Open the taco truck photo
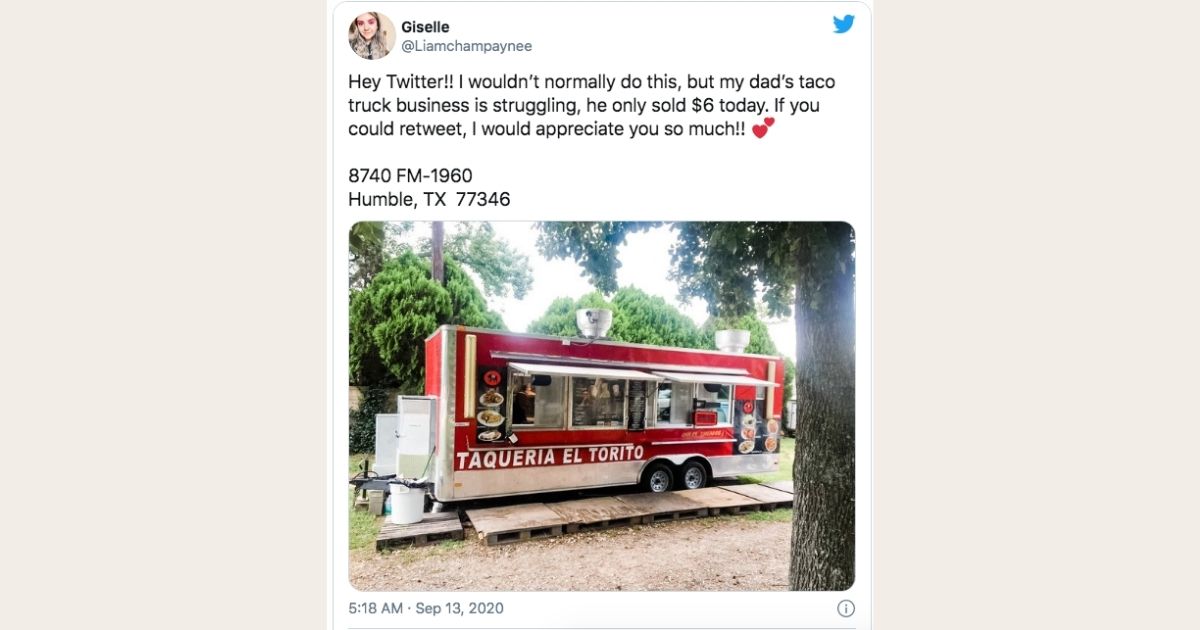Viewport: 1200px width, 630px height. (601, 406)
